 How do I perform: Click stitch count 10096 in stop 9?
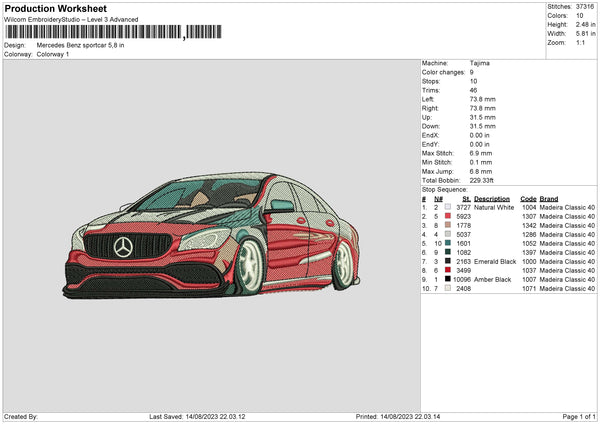pos(462,279)
